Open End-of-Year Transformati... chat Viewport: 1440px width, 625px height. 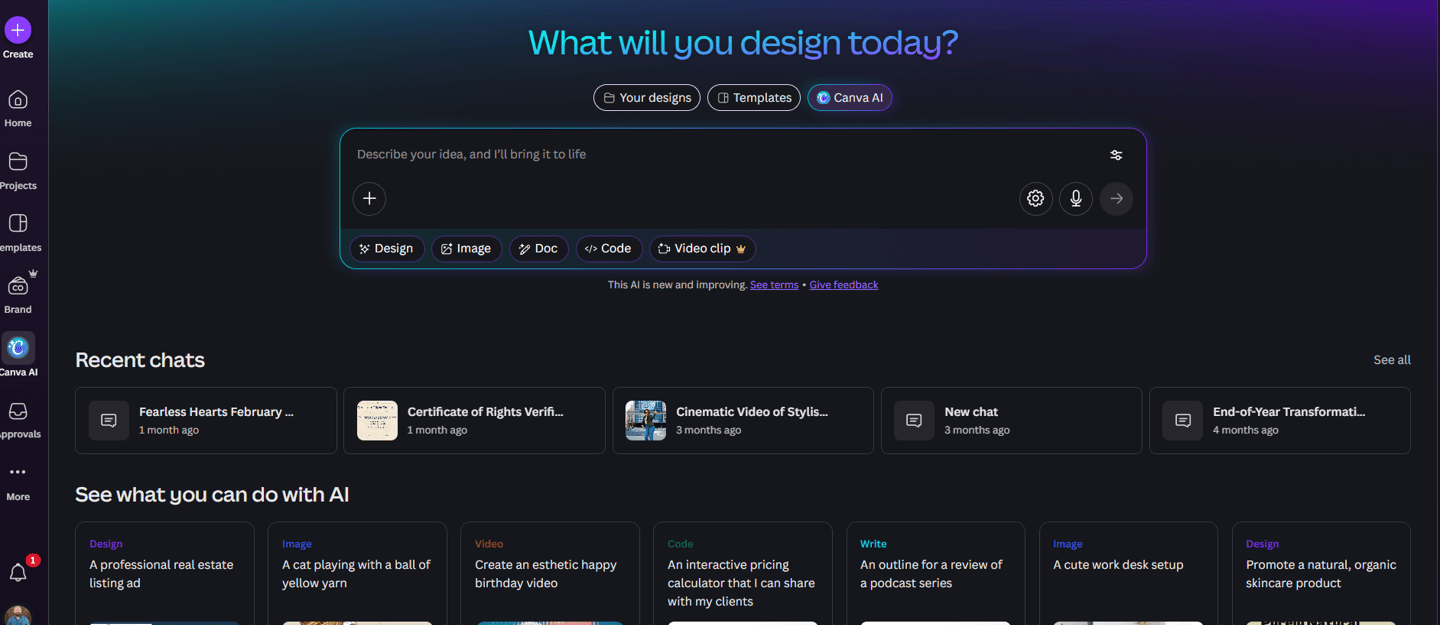click(x=1280, y=421)
